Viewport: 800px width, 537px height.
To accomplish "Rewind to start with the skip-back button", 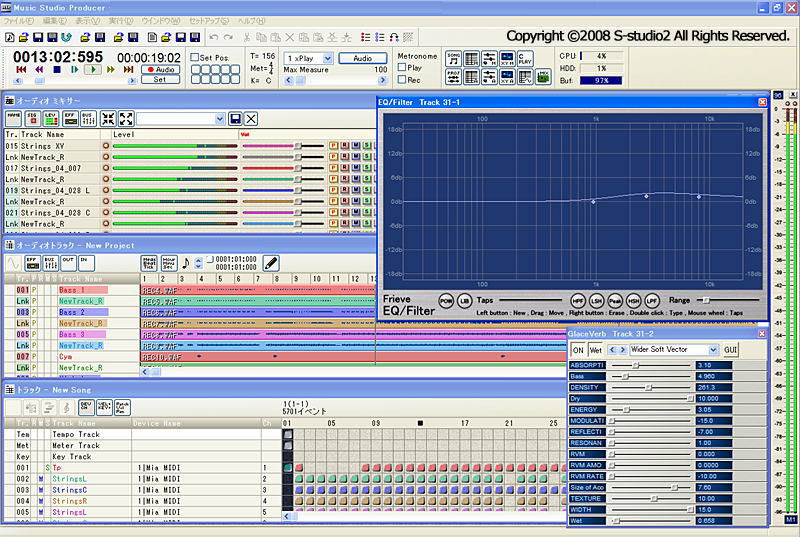I will click(21, 70).
